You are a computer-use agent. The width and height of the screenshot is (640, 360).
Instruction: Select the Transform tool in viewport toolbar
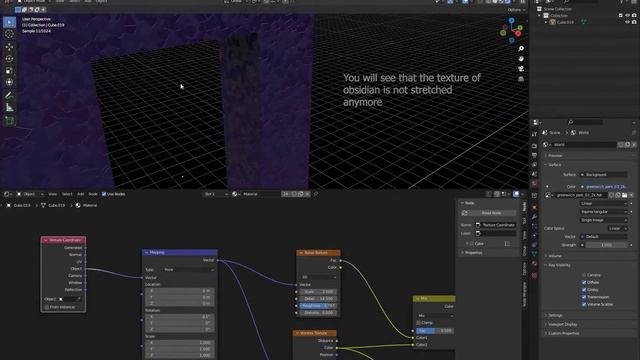coord(9,82)
